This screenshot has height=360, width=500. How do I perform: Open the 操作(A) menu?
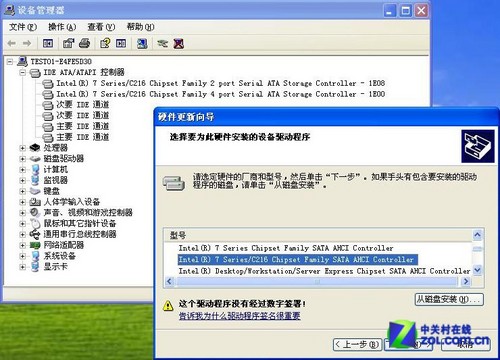coord(62,27)
